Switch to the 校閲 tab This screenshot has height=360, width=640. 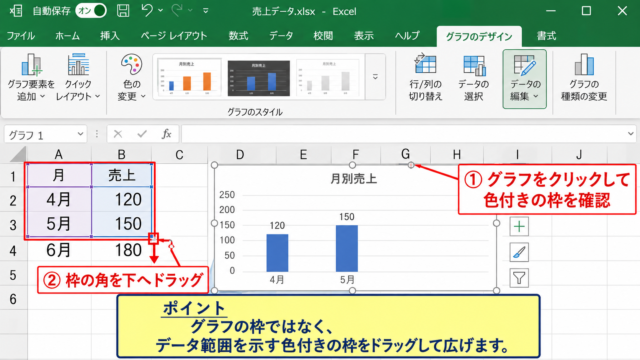click(323, 36)
